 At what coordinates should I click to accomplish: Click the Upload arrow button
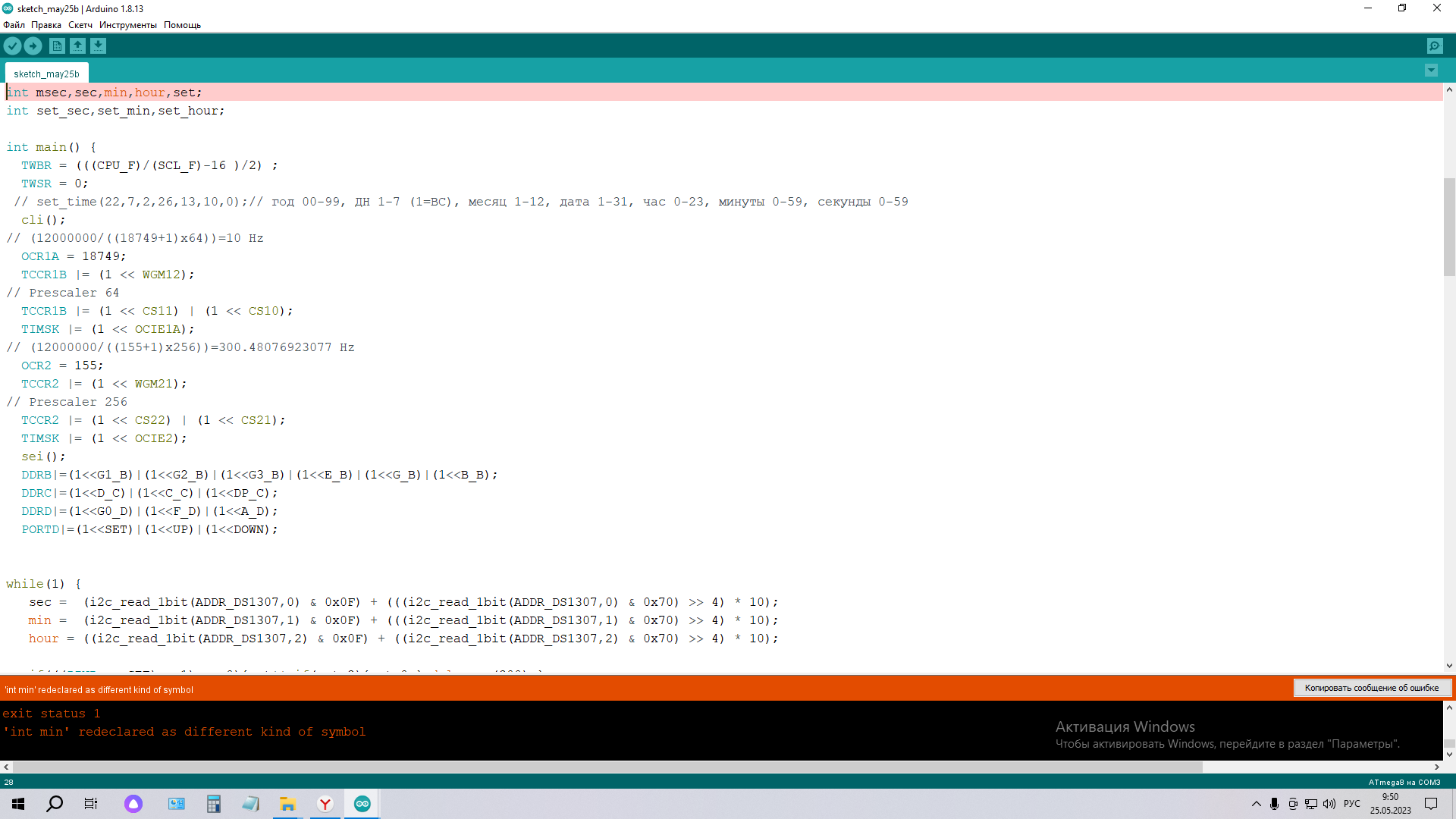pyautogui.click(x=33, y=46)
